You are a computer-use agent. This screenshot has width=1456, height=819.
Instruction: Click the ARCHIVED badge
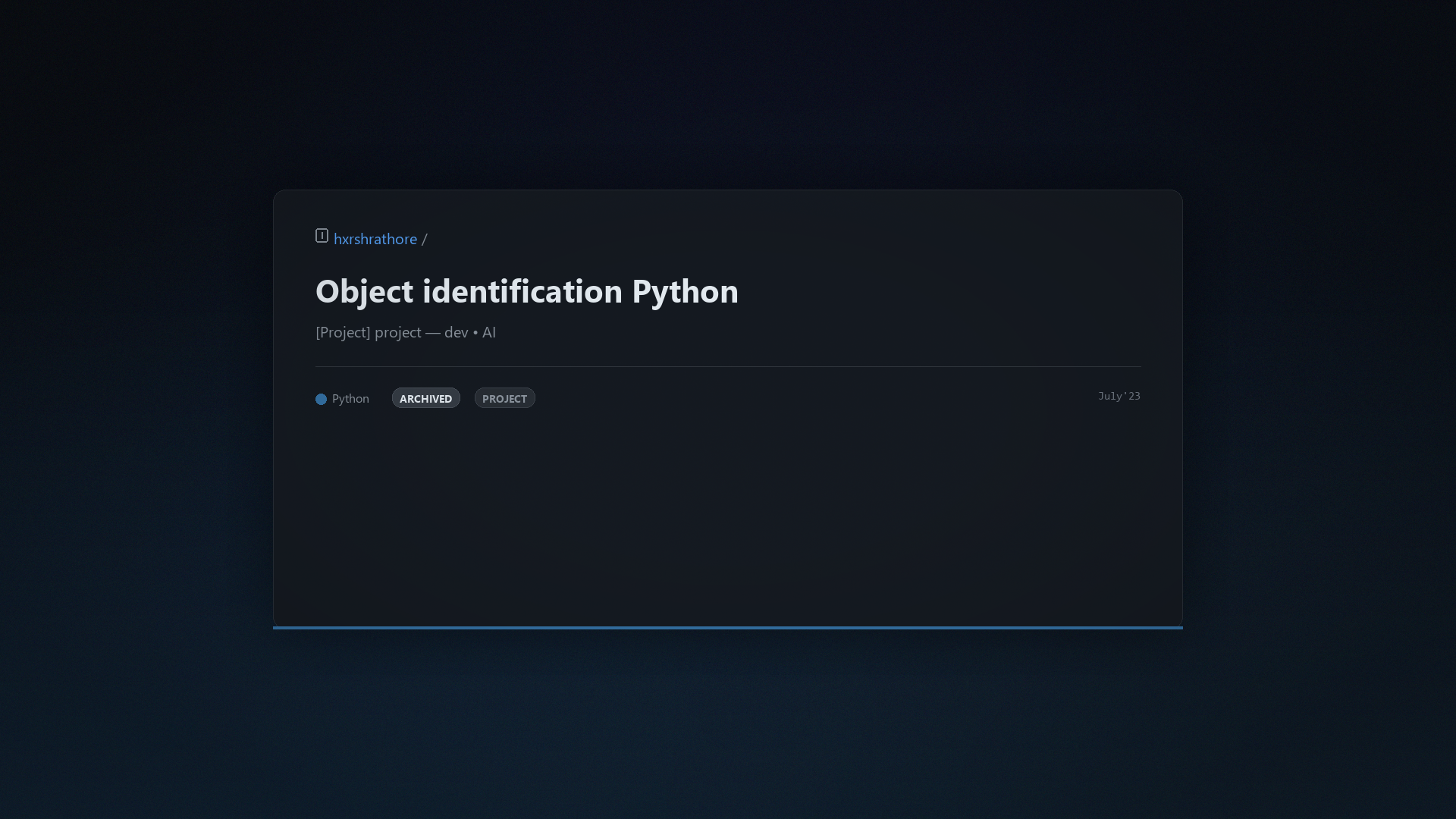tap(426, 398)
